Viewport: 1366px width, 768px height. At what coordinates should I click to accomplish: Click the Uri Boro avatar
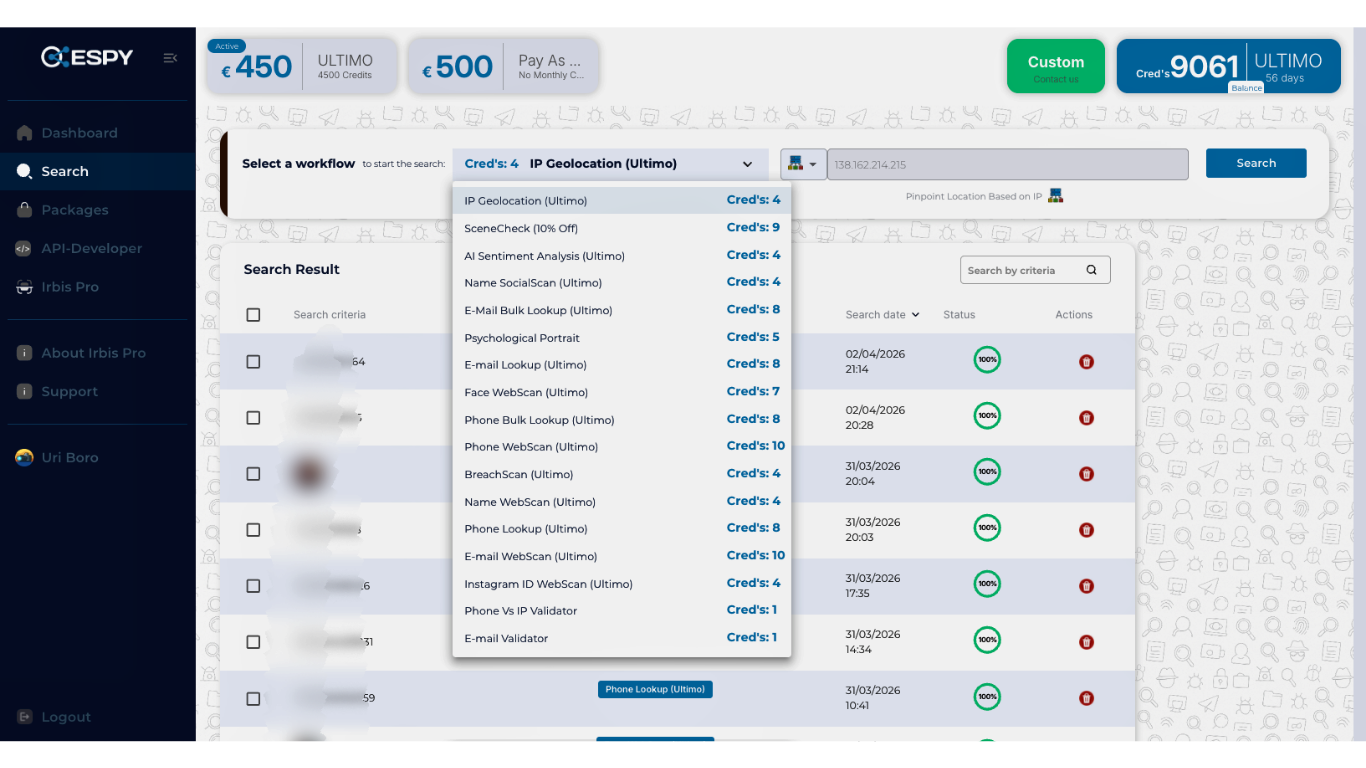point(24,457)
